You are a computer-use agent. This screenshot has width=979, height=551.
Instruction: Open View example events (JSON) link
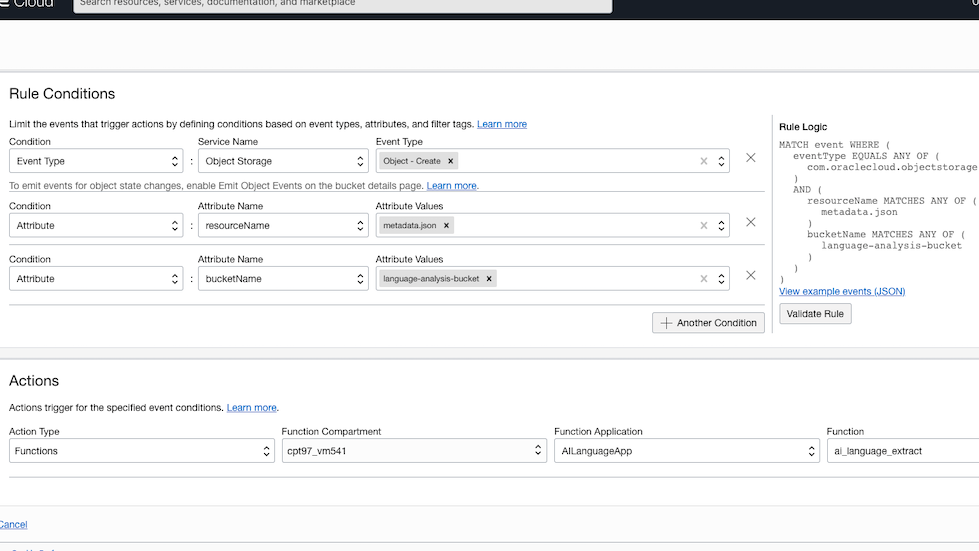point(841,291)
